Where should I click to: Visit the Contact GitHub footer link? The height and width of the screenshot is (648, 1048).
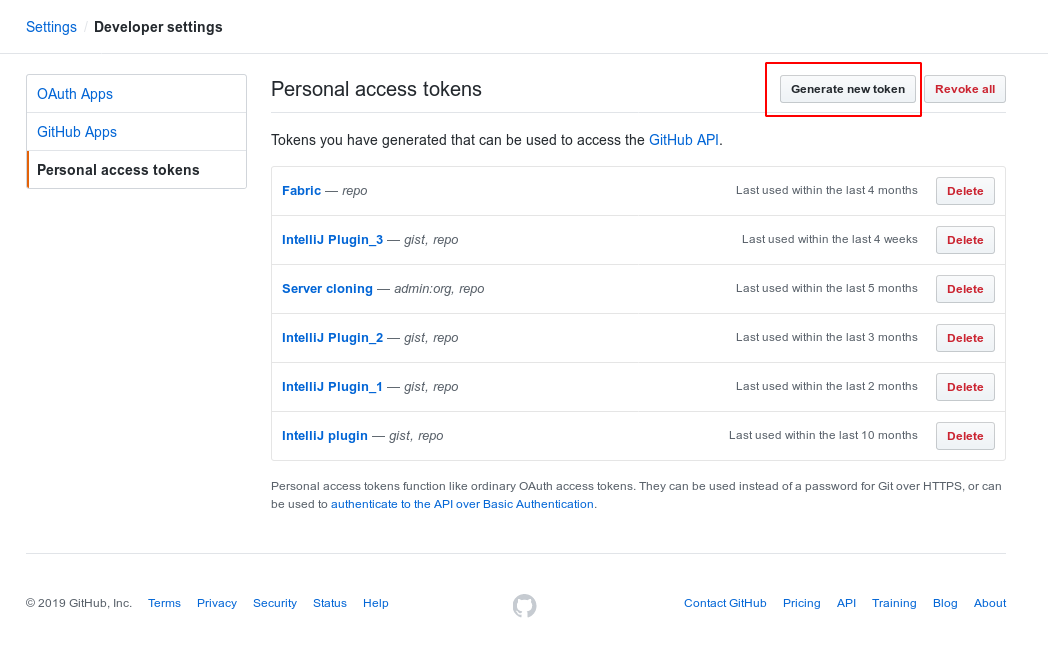coord(725,603)
